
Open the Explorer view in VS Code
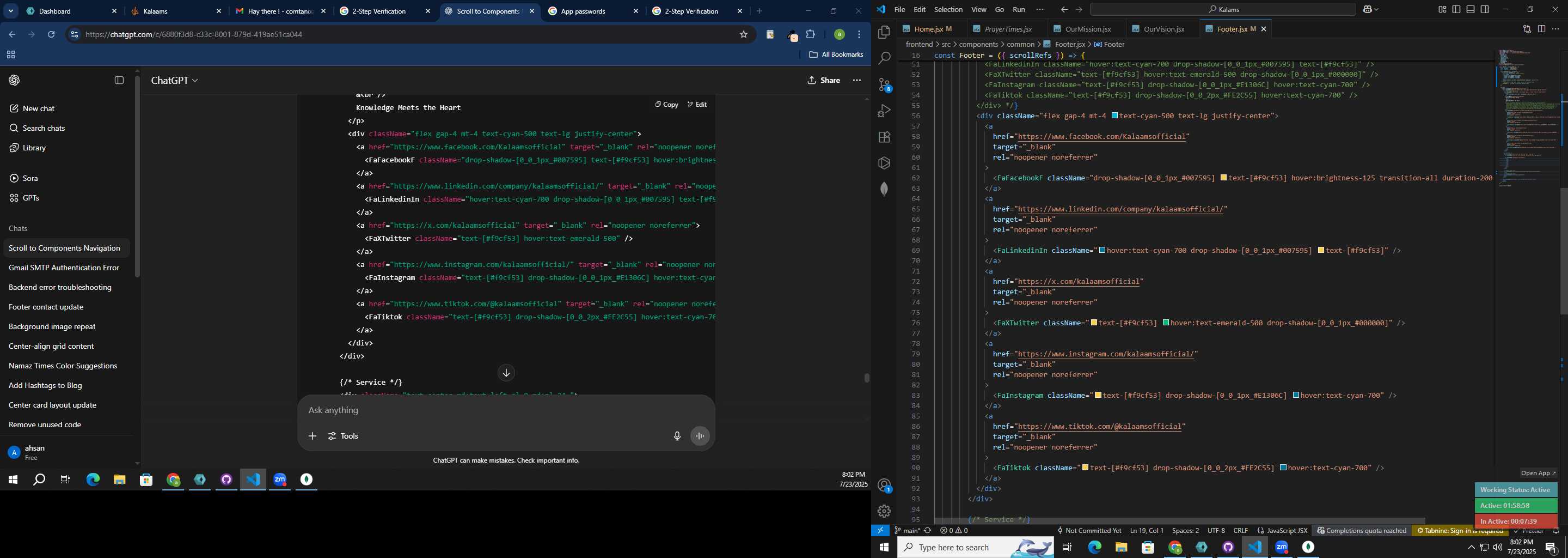pyautogui.click(x=884, y=32)
